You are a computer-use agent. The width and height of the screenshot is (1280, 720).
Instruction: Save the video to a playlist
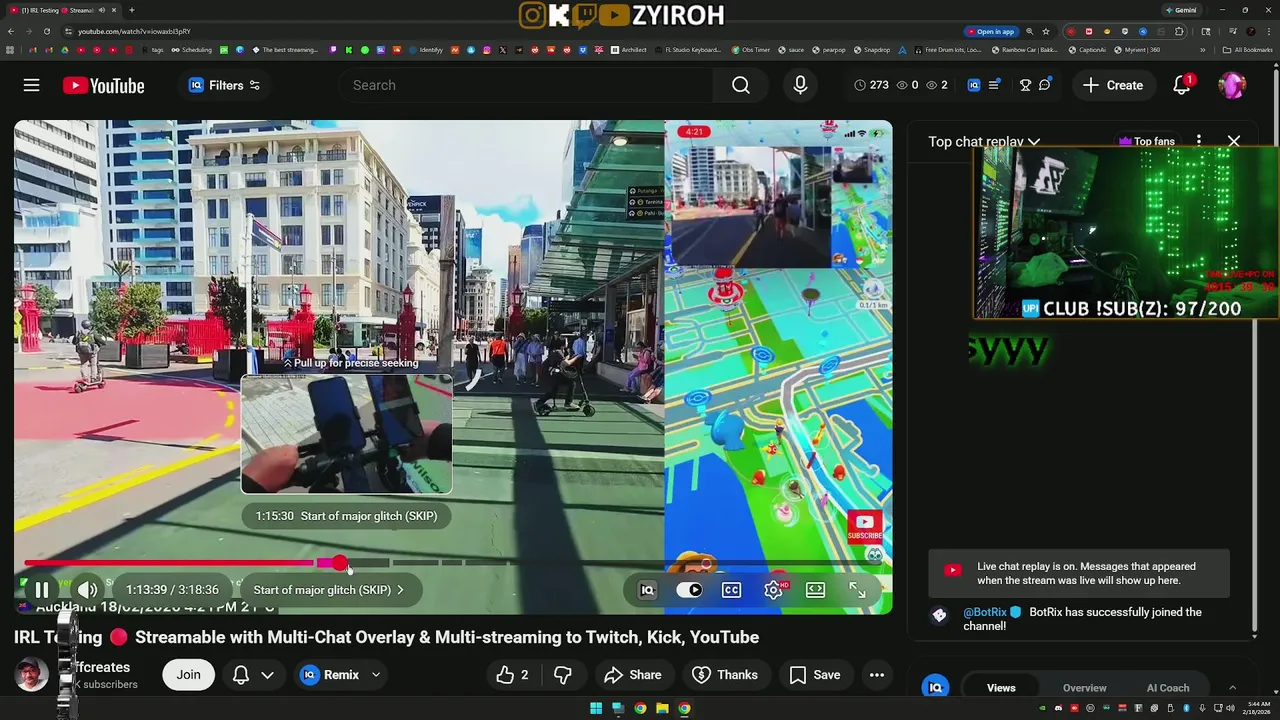click(x=815, y=675)
